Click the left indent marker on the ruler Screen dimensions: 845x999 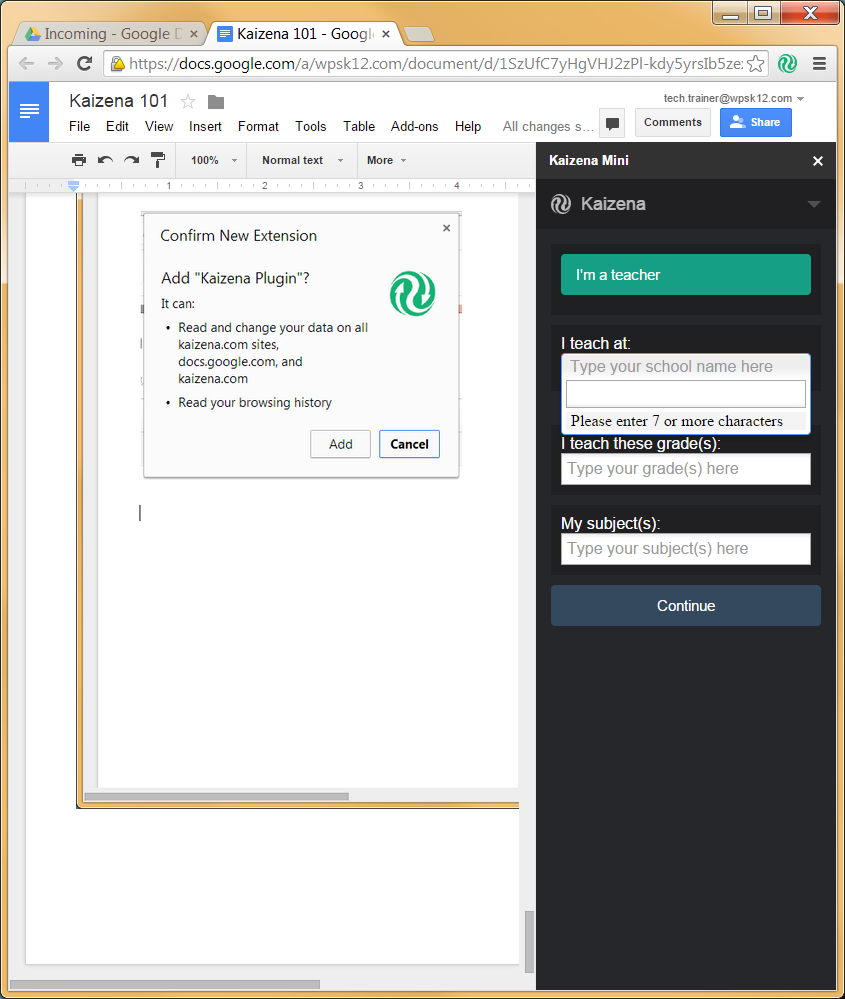[73, 186]
